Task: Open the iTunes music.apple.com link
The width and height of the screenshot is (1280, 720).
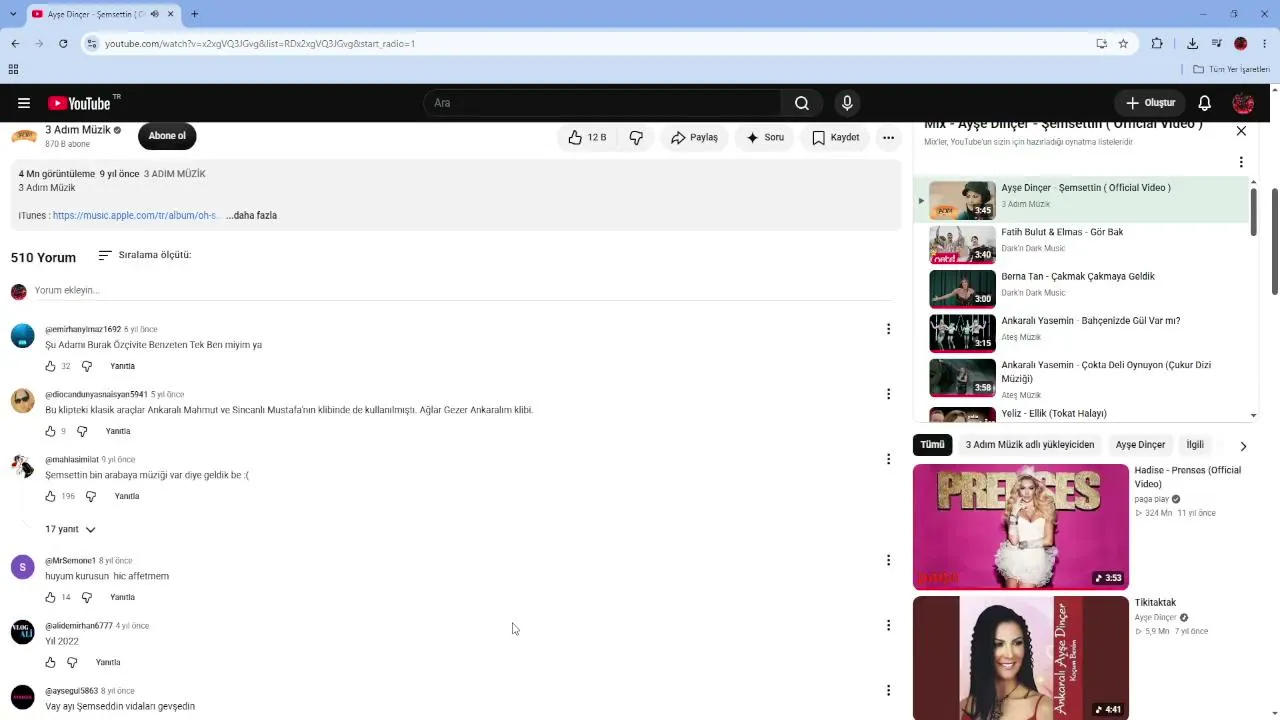Action: pos(136,215)
